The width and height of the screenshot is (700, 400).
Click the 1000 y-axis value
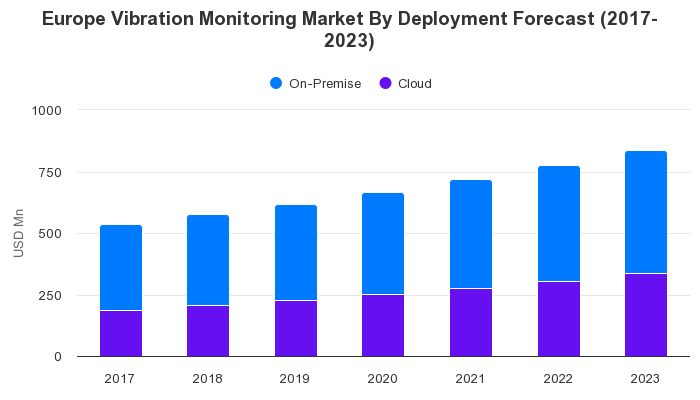pyautogui.click(x=46, y=110)
